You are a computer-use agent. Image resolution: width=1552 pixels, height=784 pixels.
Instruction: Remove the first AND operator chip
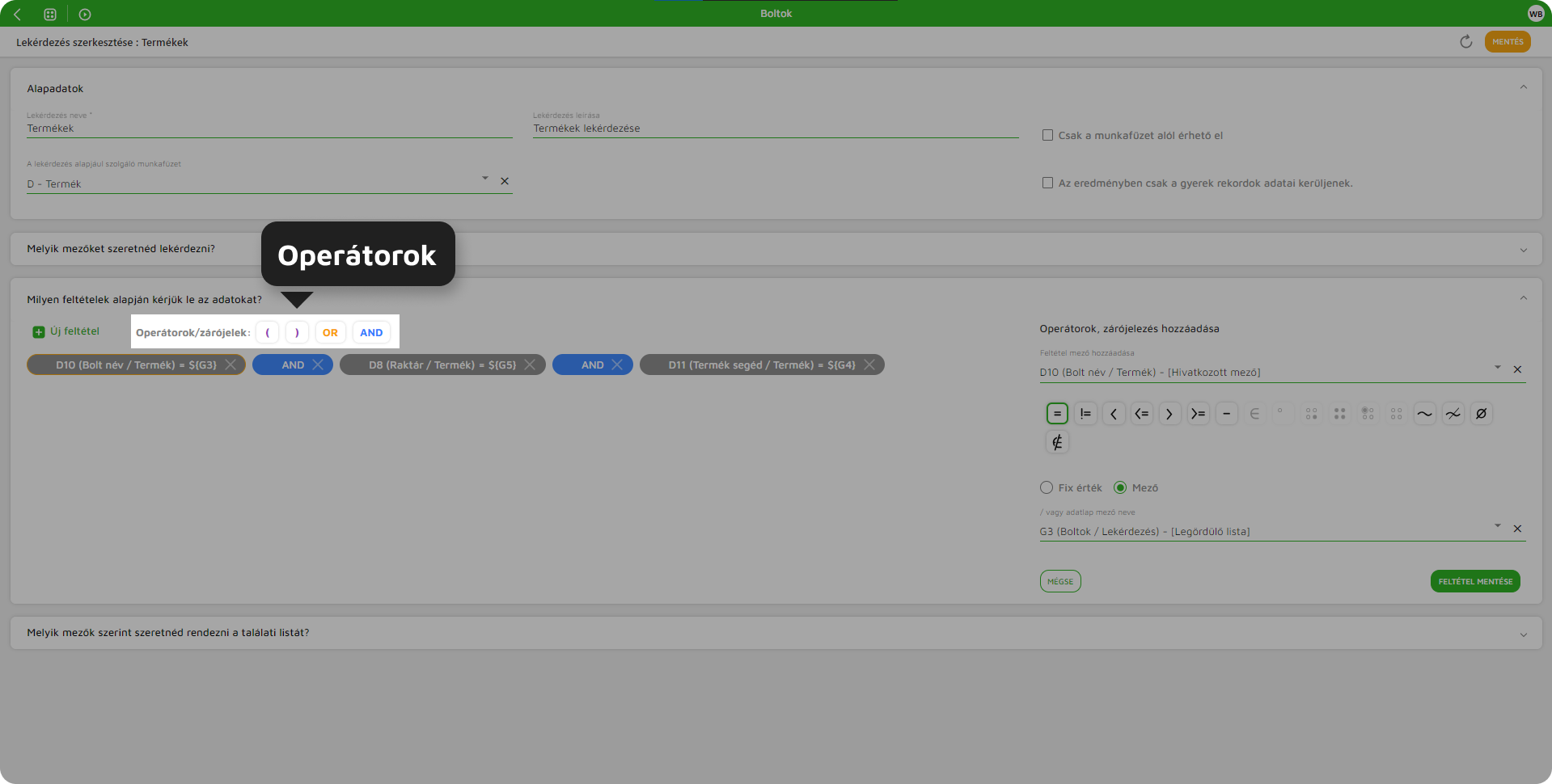[x=318, y=365]
